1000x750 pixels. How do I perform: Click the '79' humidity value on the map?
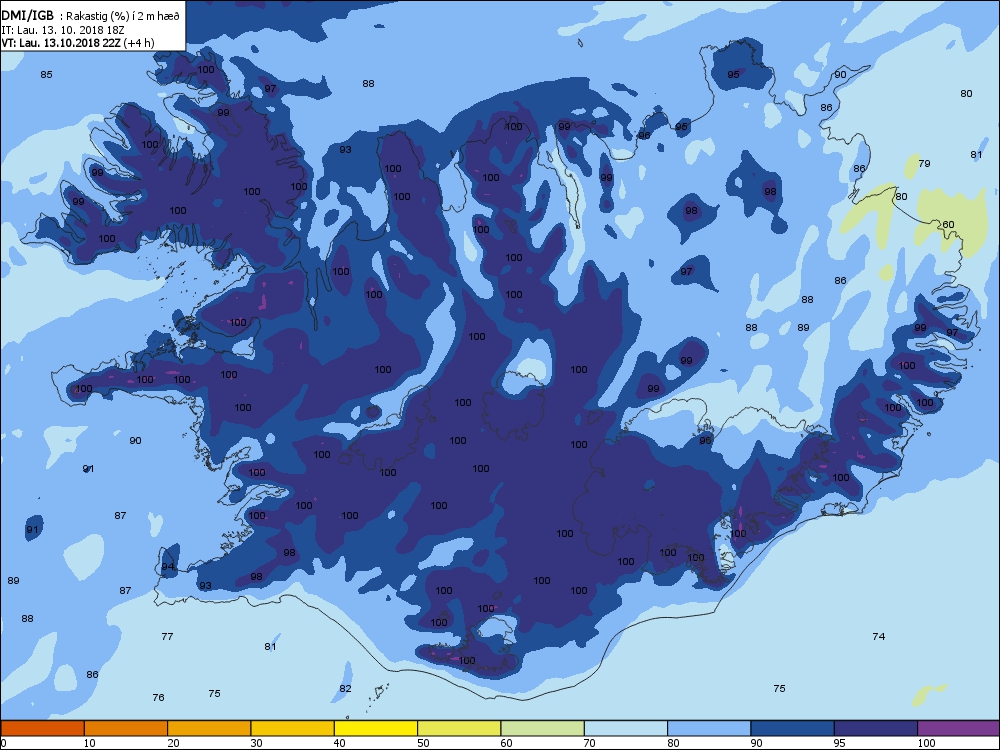pyautogui.click(x=924, y=164)
